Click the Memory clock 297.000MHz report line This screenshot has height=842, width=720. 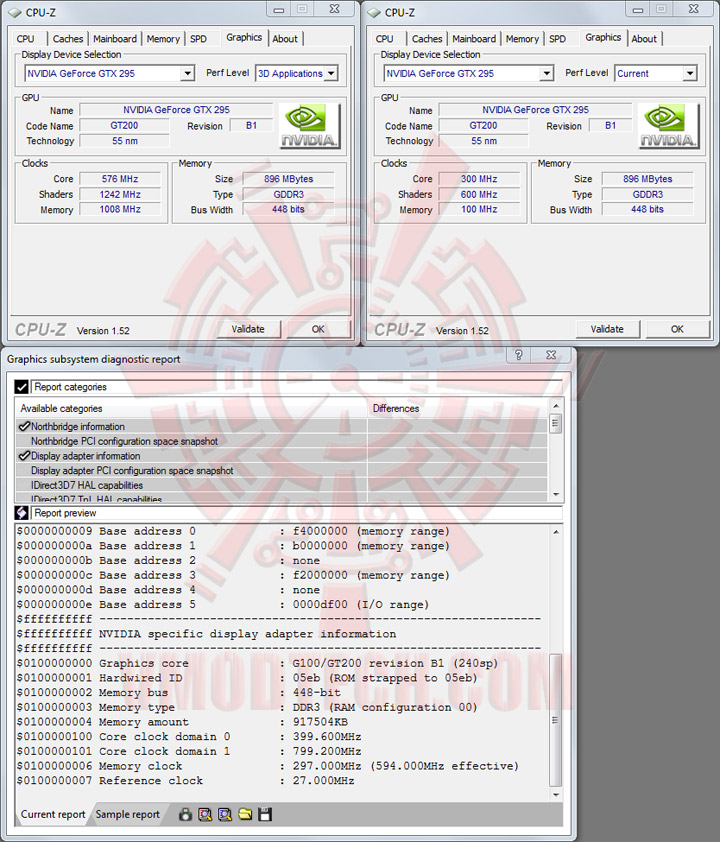[x=267, y=766]
